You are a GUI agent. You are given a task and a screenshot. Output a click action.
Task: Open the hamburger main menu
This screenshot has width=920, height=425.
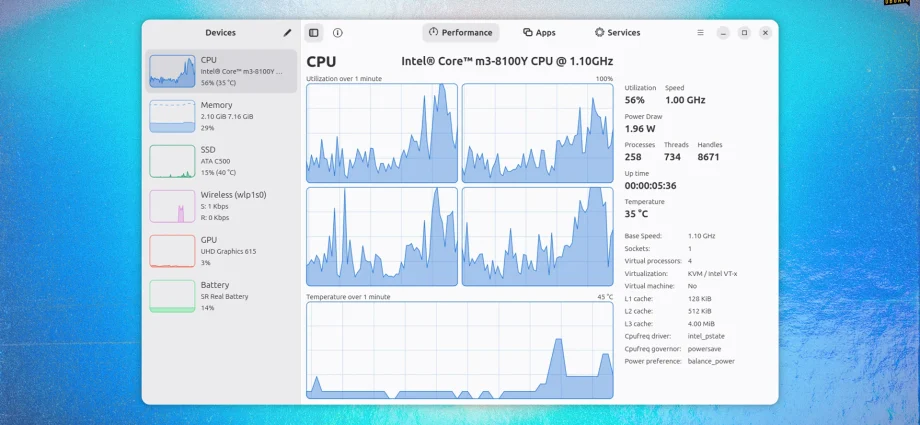click(x=700, y=33)
